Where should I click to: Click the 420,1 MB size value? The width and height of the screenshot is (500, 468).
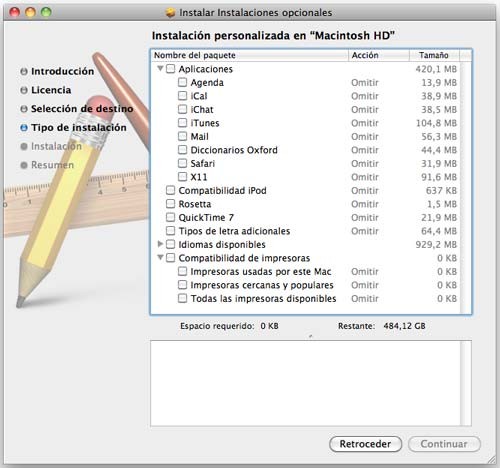[436, 69]
